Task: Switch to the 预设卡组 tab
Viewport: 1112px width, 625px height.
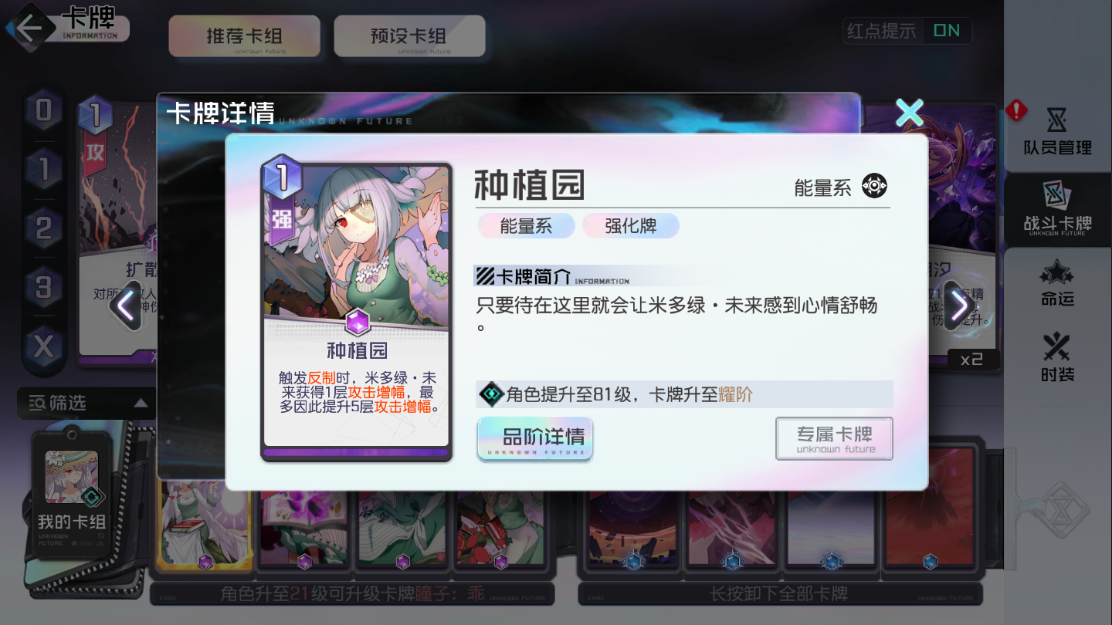Action: [x=409, y=36]
